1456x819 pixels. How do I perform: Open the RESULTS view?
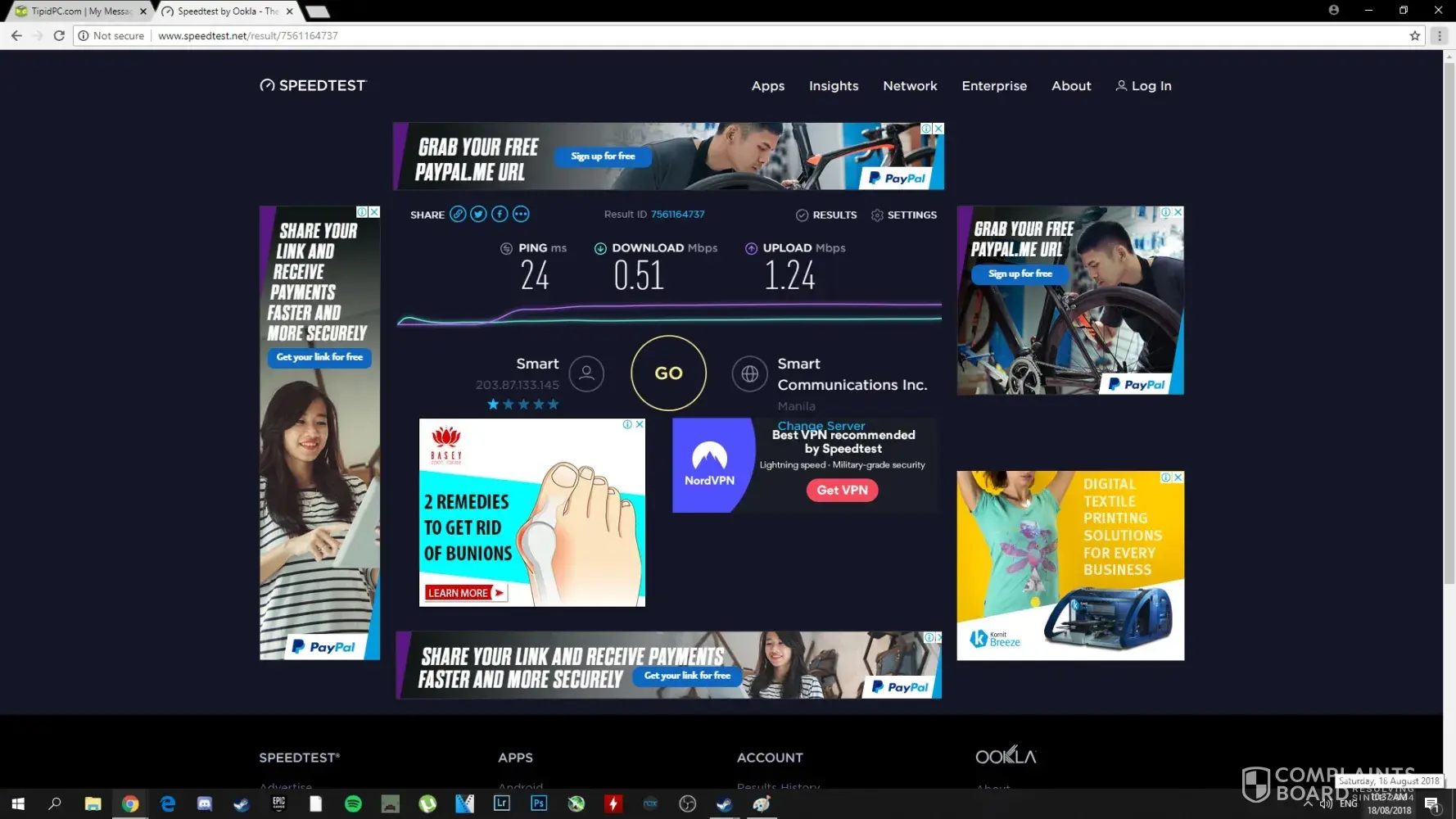[826, 215]
